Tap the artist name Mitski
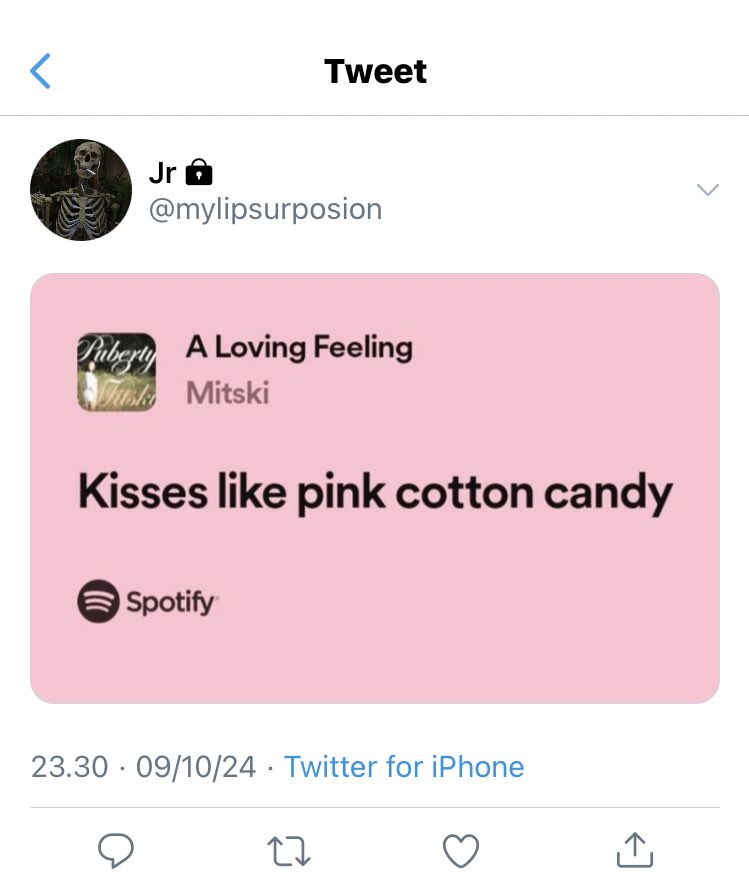Image resolution: width=749 pixels, height=894 pixels. (227, 393)
